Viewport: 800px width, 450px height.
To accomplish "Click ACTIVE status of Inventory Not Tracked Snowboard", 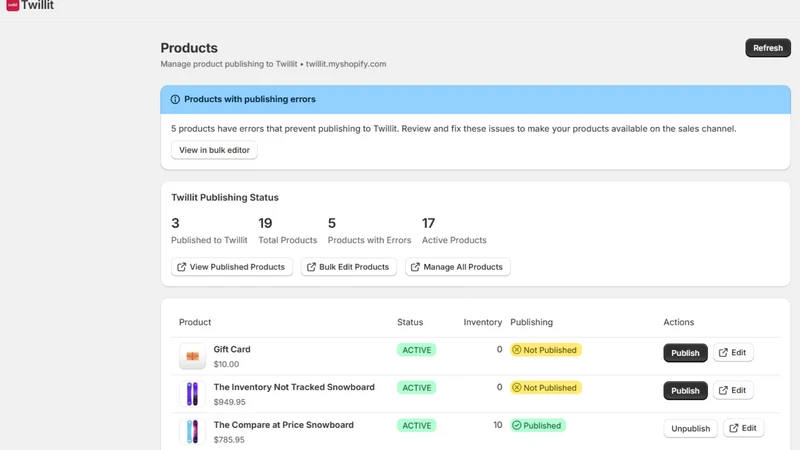I will [416, 388].
